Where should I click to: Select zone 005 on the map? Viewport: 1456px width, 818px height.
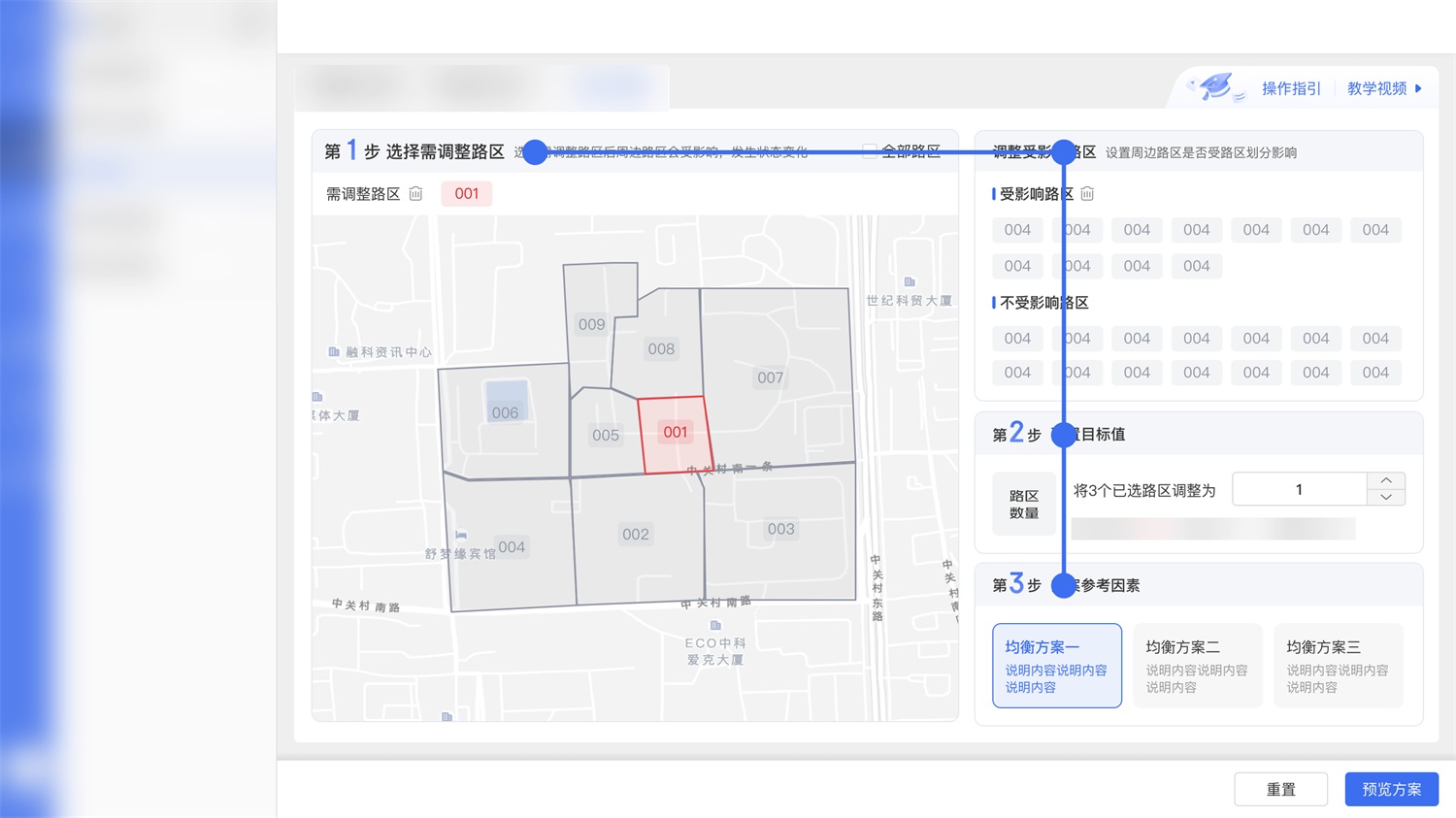click(x=606, y=436)
